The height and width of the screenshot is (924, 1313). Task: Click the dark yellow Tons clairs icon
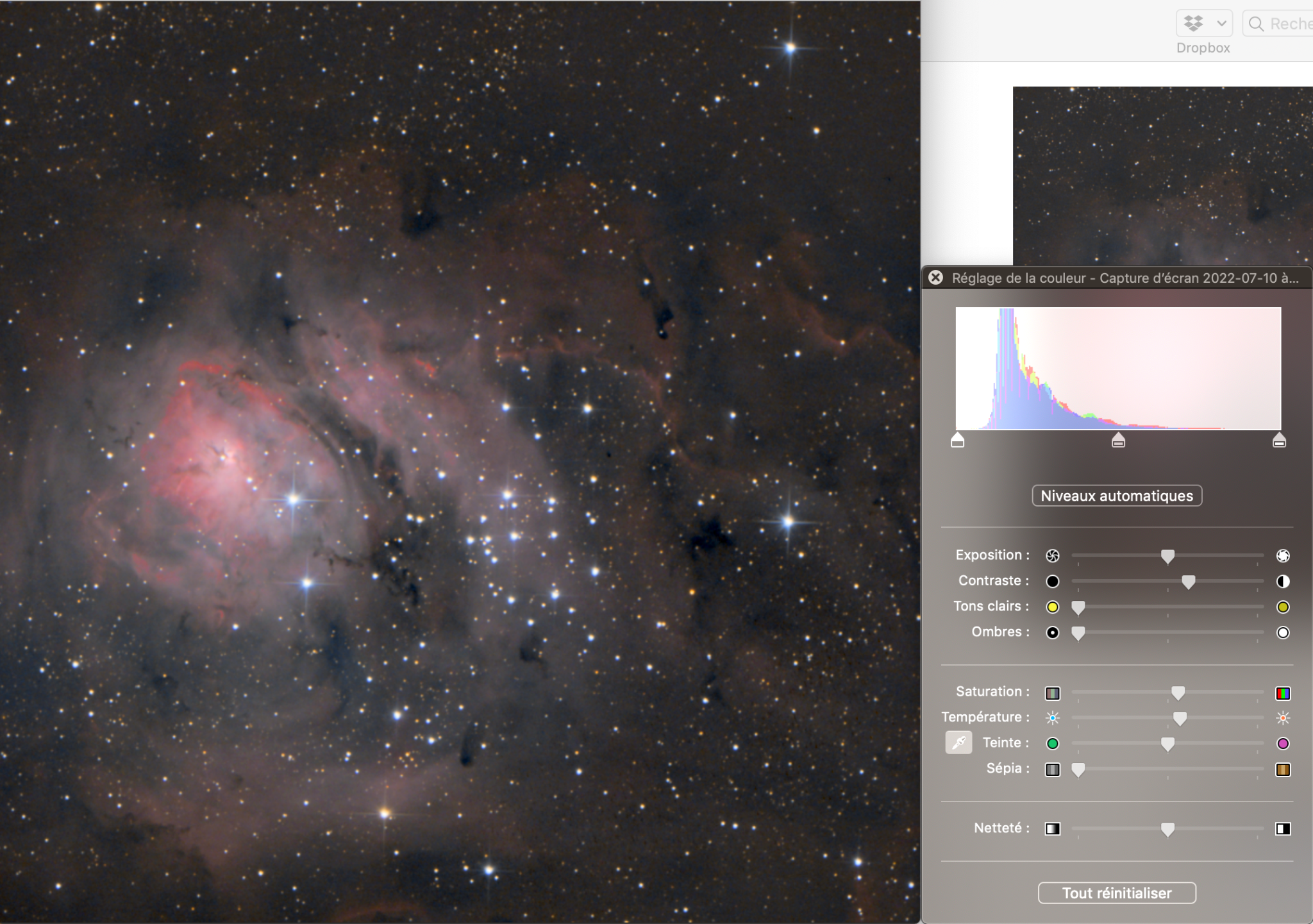[x=1283, y=607]
